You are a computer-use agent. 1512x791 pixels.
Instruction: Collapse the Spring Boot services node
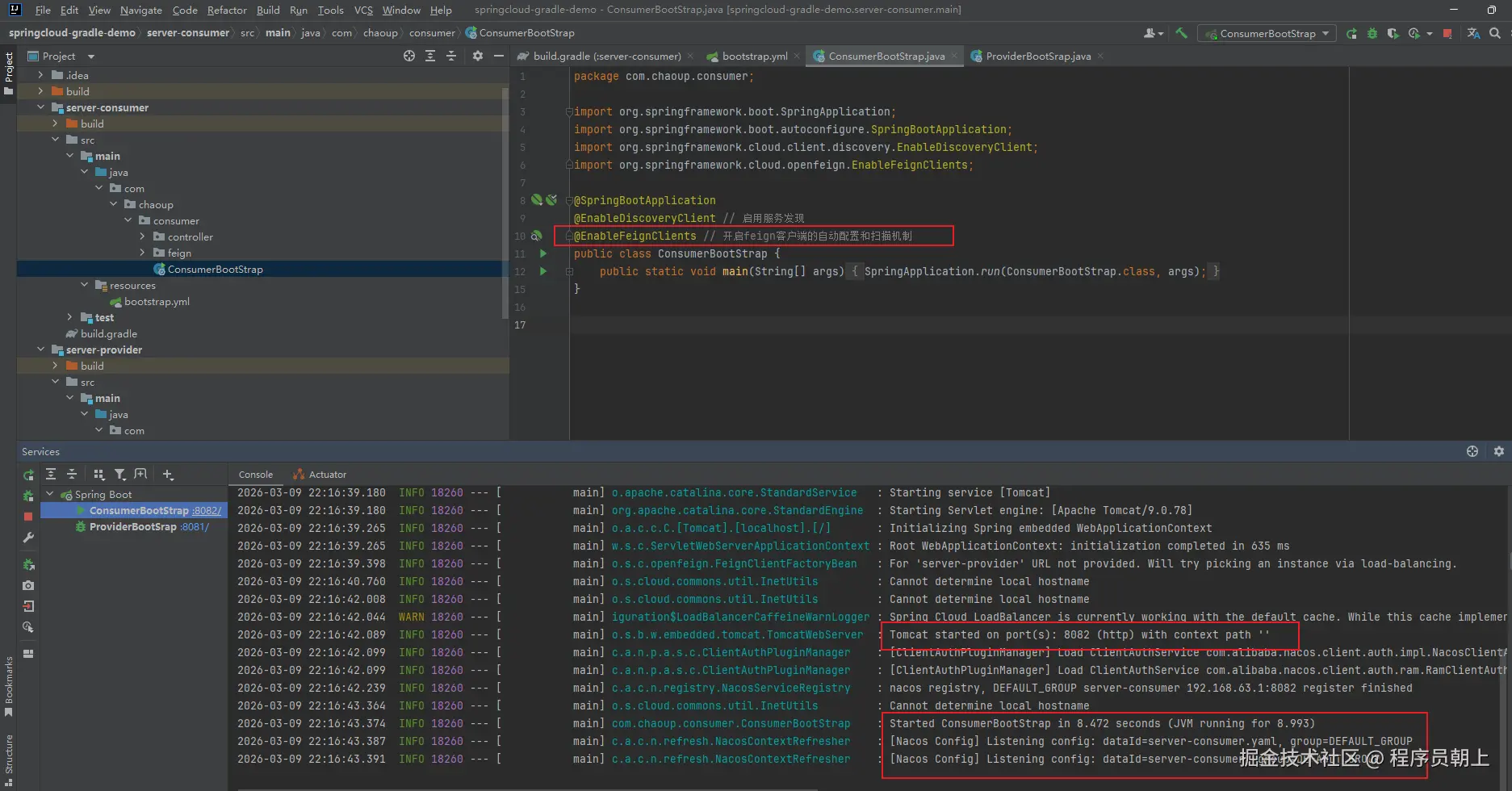pyautogui.click(x=50, y=494)
